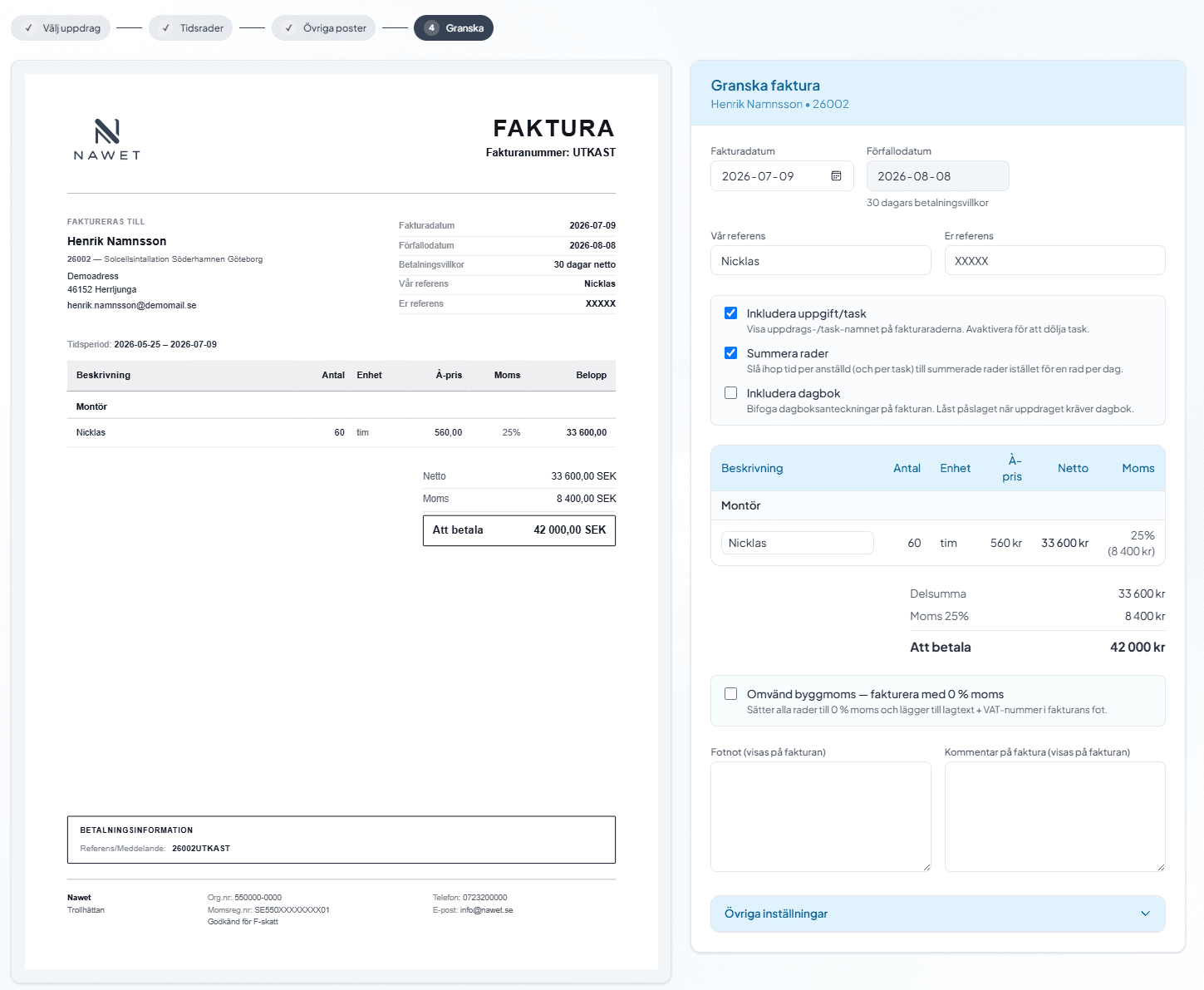Click the Netto column header

[1073, 468]
